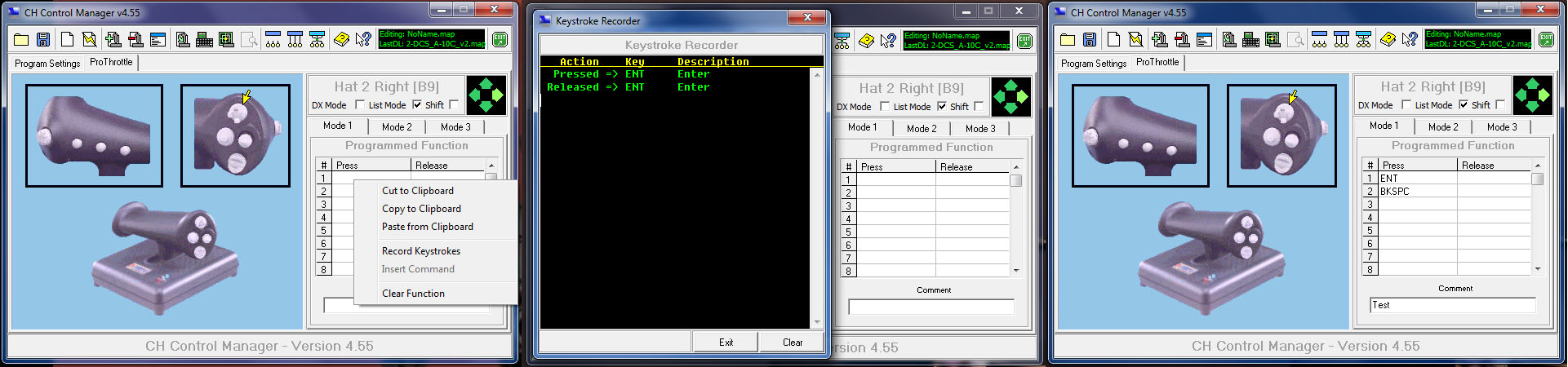Click the help book icon in the middle window
Screen dimensions: 1568x367
866,41
